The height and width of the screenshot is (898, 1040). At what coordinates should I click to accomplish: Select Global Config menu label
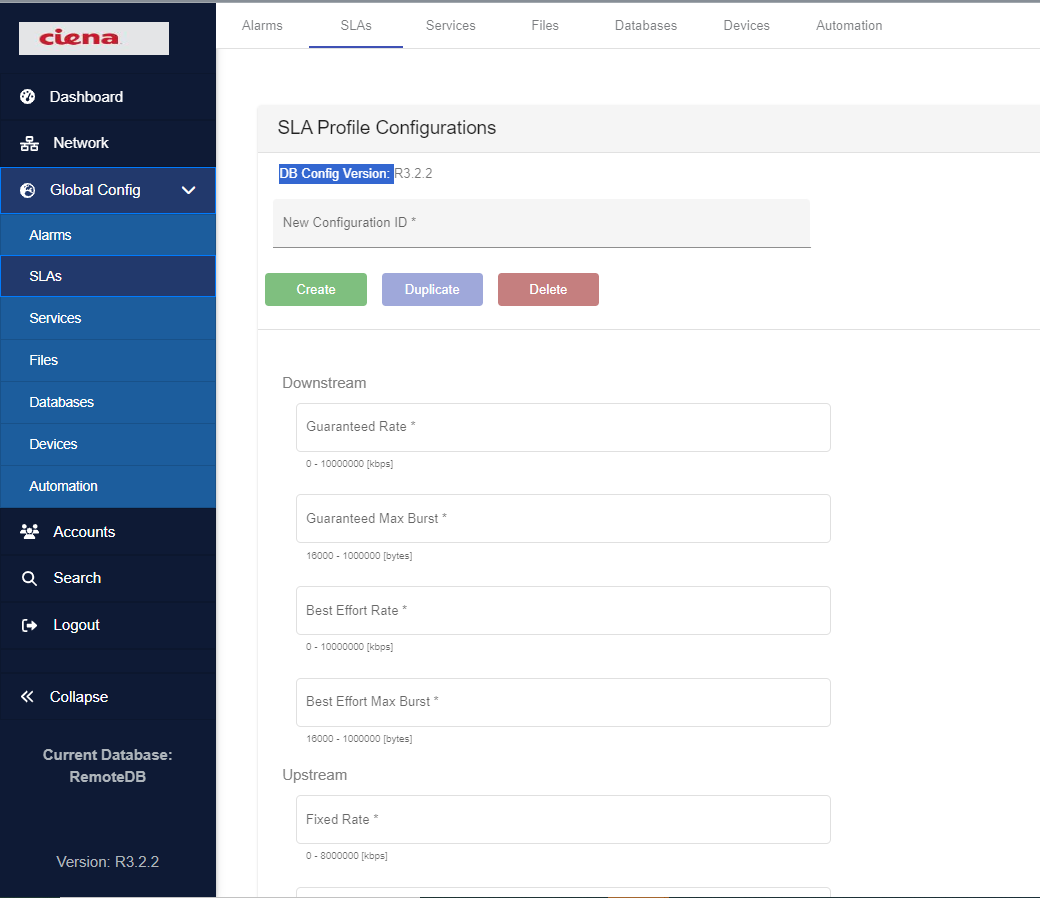tap(95, 190)
